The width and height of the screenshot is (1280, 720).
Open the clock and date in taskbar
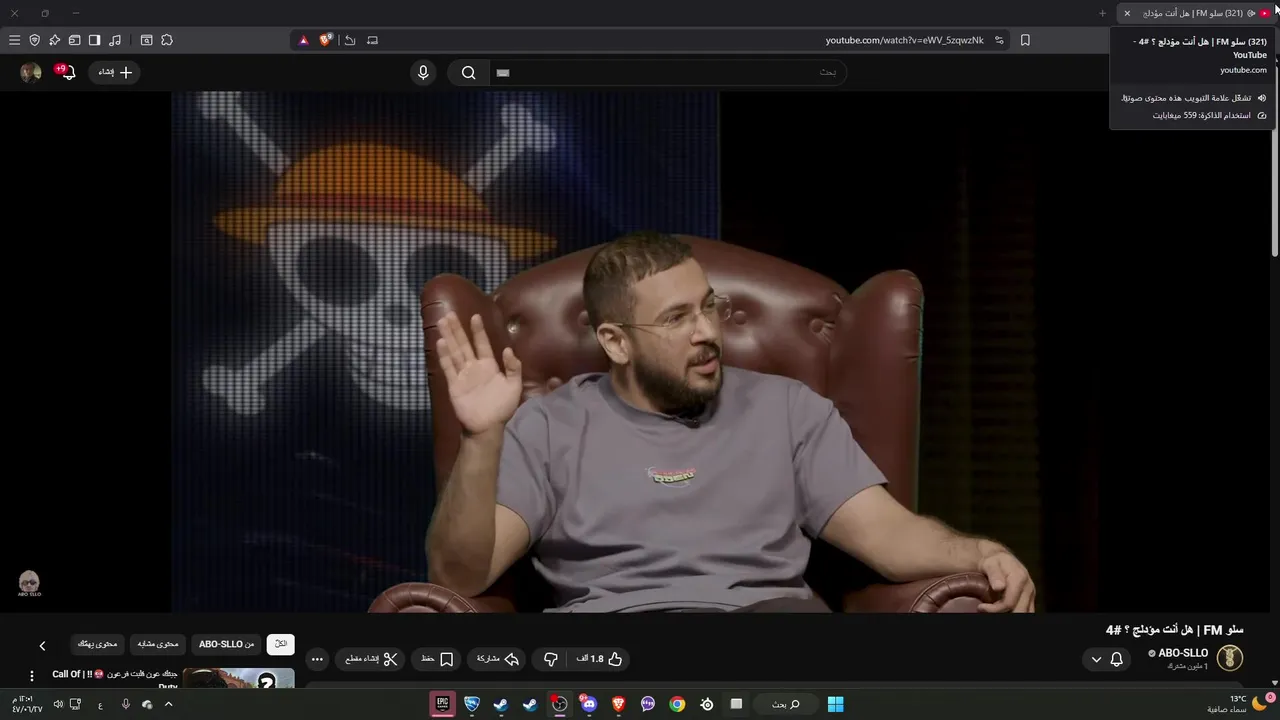pyautogui.click(x=27, y=704)
